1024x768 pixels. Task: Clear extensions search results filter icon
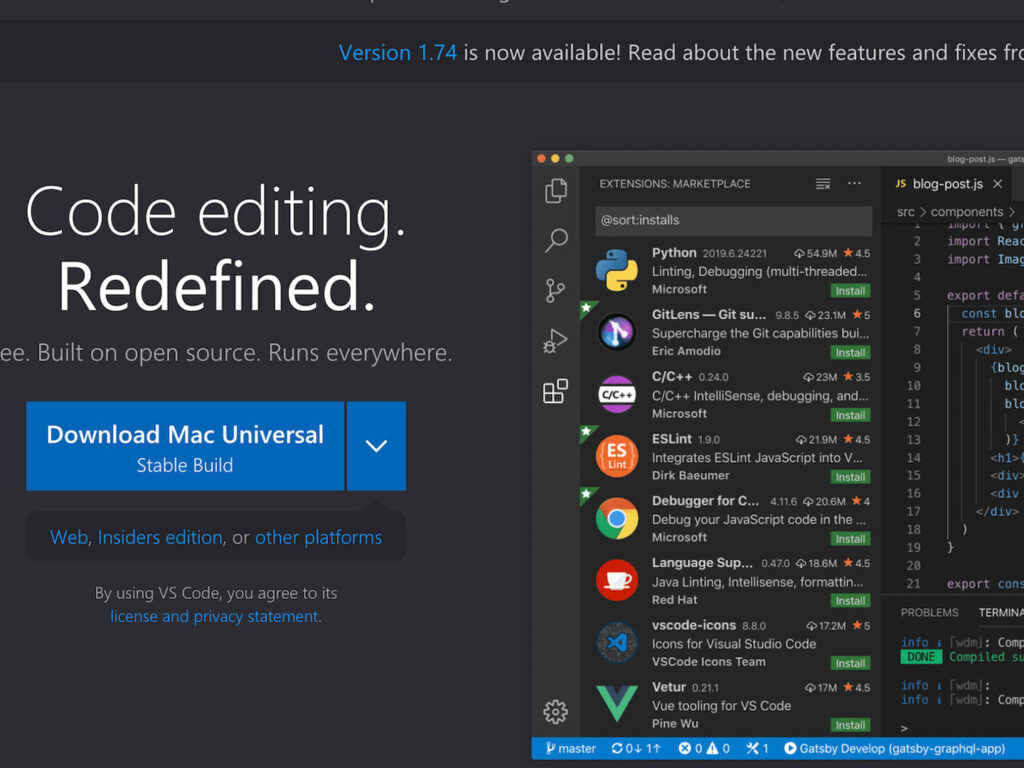pyautogui.click(x=823, y=184)
